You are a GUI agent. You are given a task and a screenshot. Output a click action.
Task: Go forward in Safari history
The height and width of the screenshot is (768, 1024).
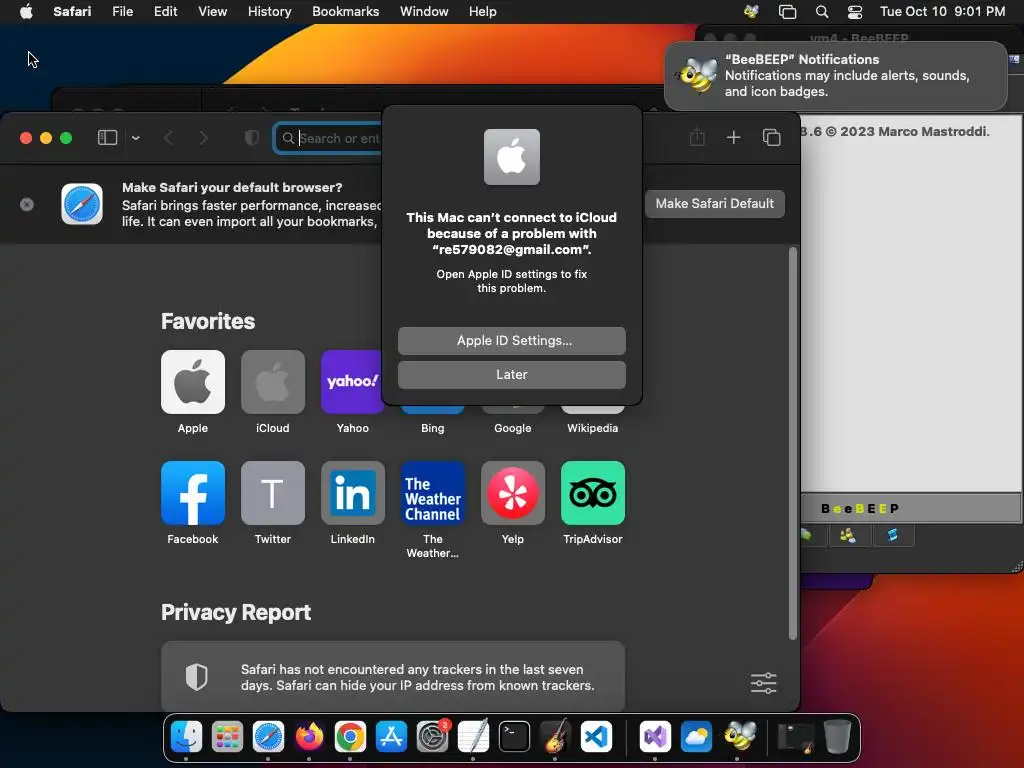(x=204, y=138)
